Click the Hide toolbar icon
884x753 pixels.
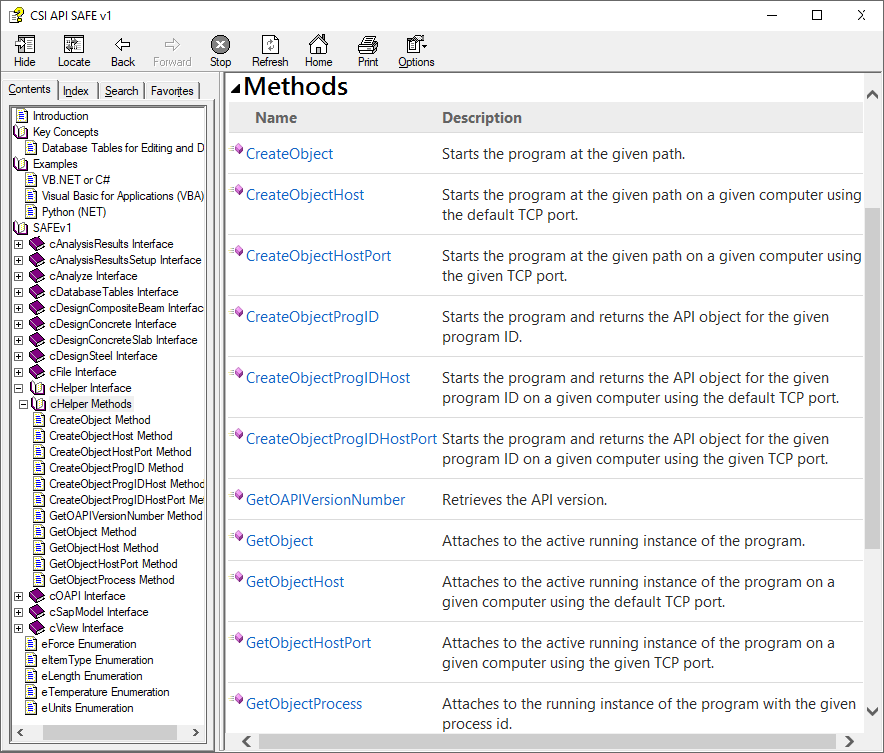(25, 51)
